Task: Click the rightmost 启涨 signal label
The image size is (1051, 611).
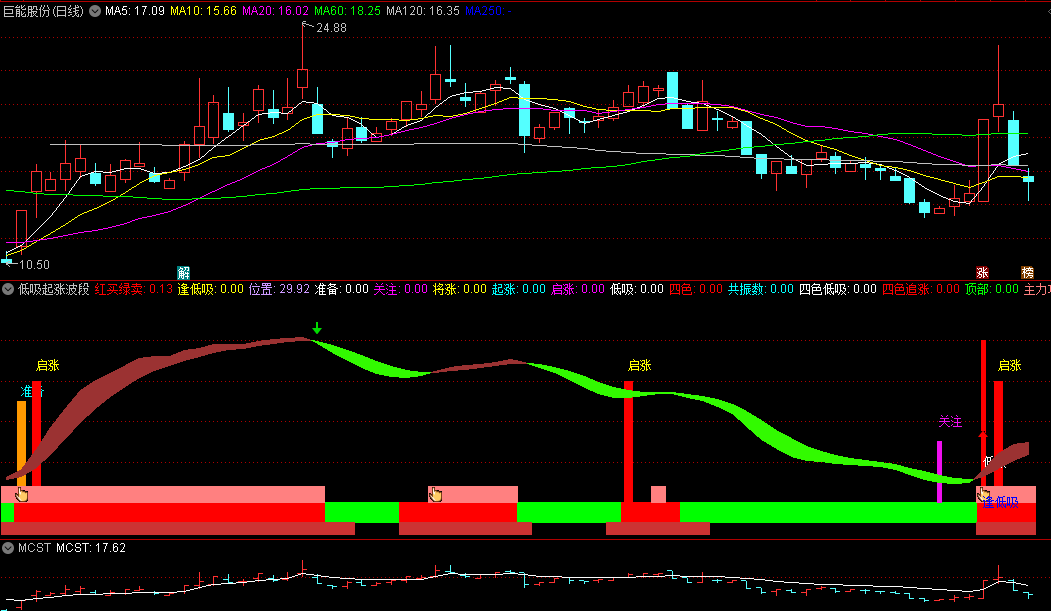Action: tap(1009, 365)
